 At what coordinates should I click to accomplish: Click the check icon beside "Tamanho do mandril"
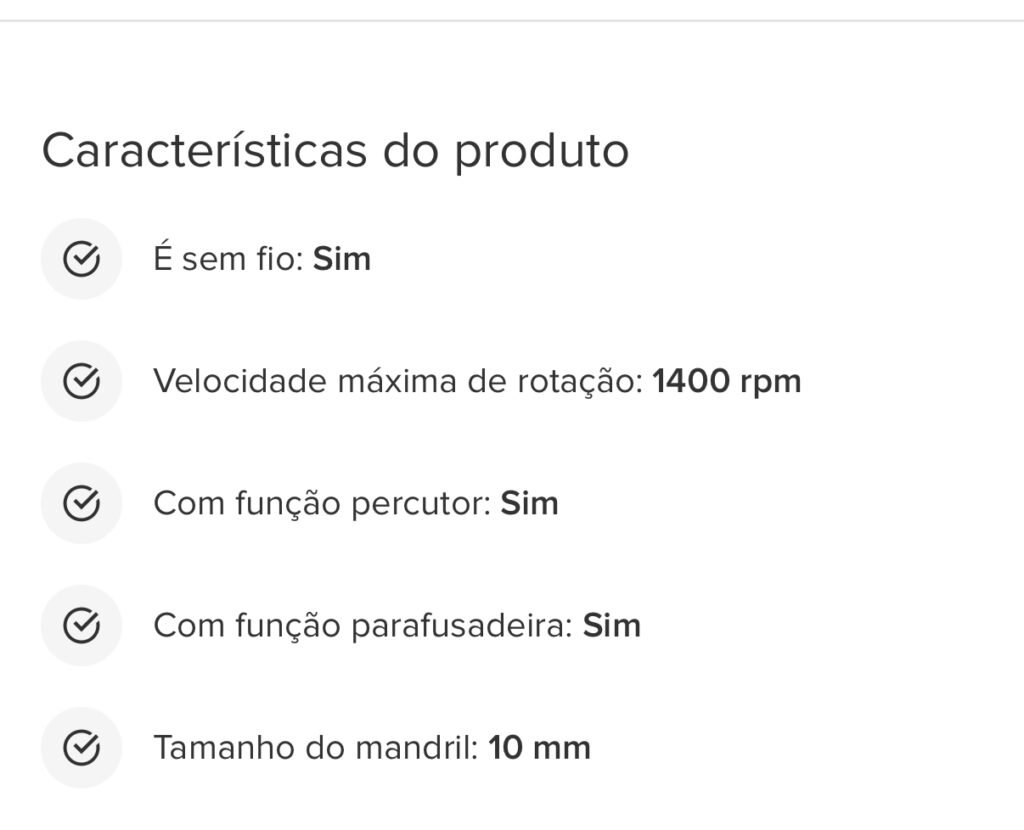[x=82, y=748]
